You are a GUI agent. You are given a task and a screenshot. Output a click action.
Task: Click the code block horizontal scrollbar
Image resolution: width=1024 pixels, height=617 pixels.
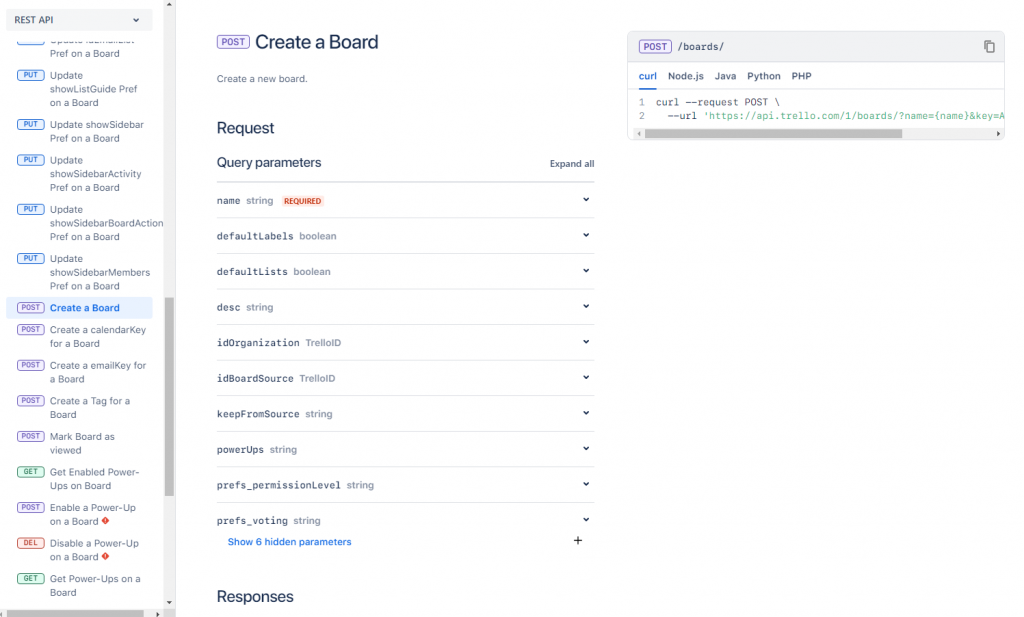[773, 133]
